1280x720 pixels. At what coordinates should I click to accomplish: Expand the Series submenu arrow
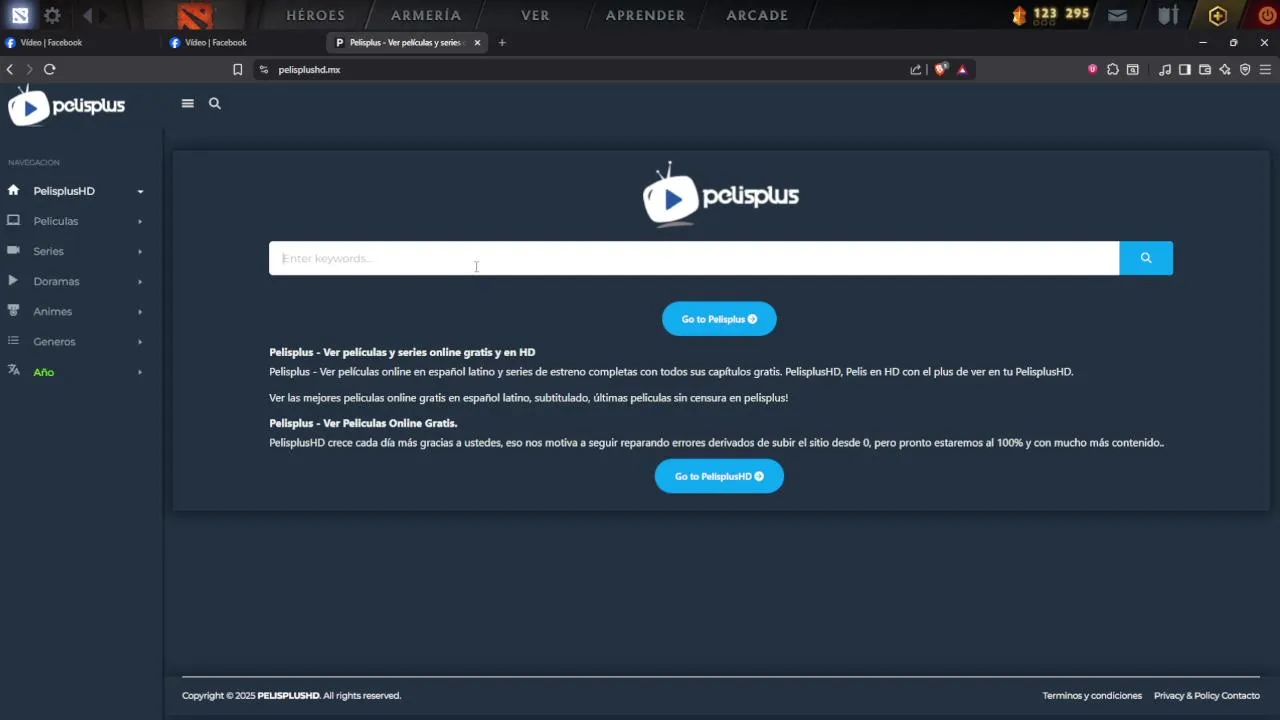[140, 251]
